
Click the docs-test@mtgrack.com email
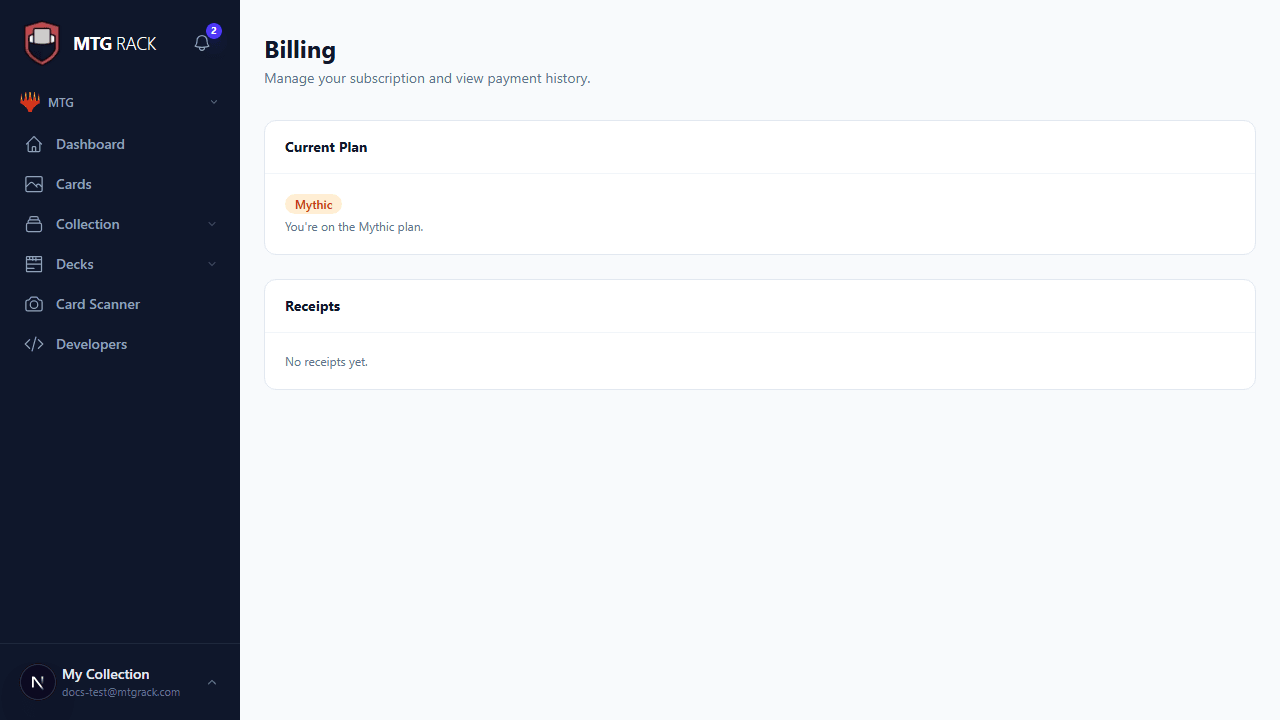(x=121, y=692)
